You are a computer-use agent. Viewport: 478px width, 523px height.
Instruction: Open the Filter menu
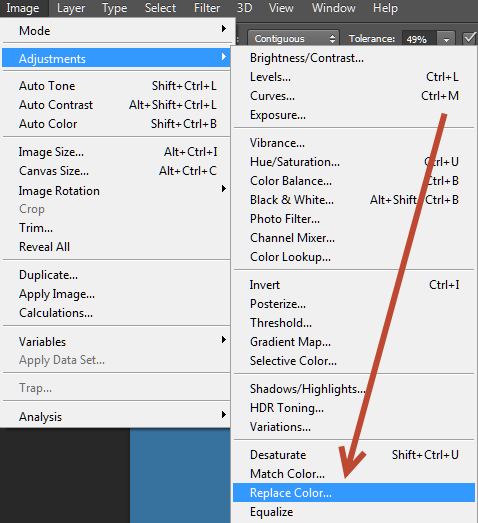pos(207,8)
